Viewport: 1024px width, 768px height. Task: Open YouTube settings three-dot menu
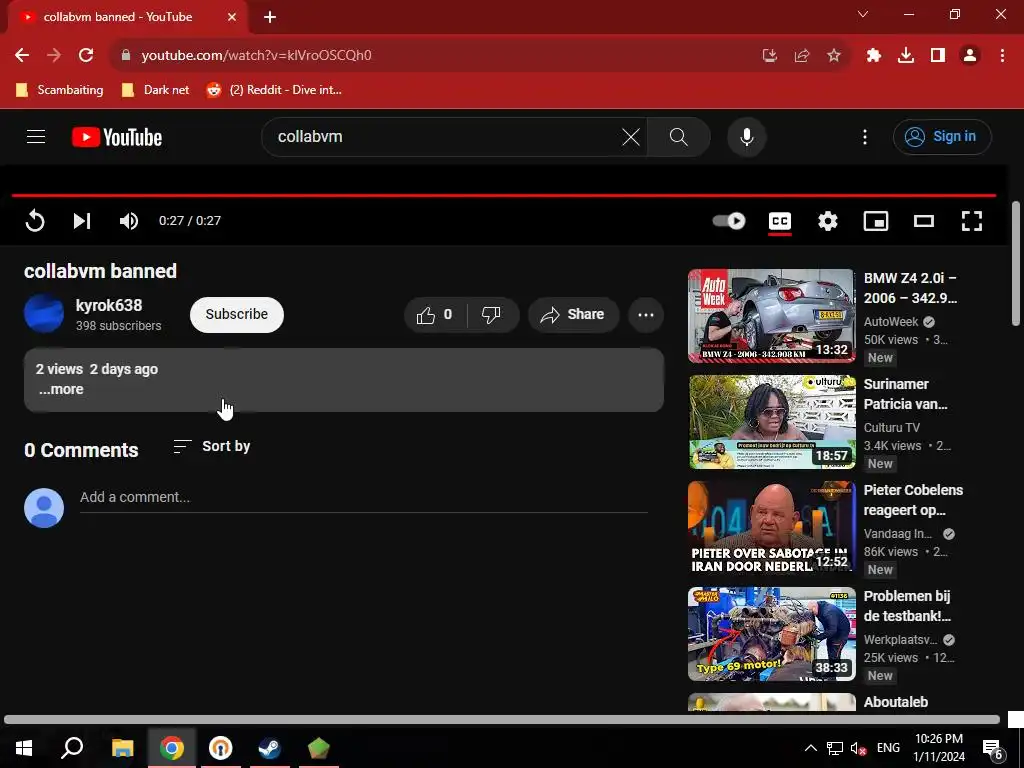(865, 136)
